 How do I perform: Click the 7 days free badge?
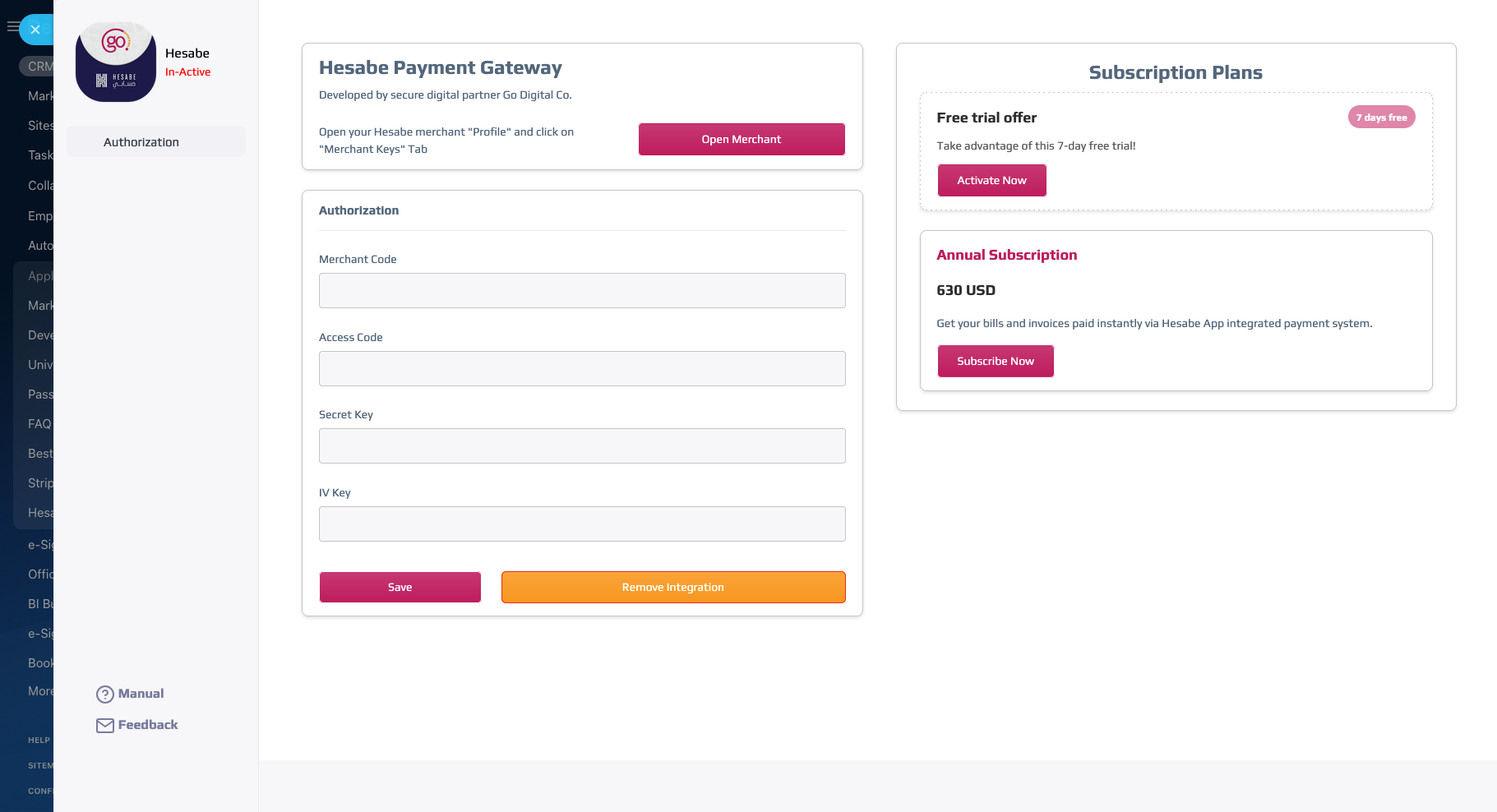pyautogui.click(x=1381, y=118)
